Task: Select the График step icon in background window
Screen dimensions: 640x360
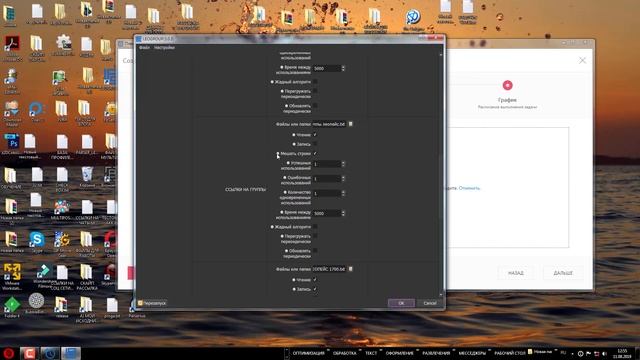Action: [x=507, y=85]
